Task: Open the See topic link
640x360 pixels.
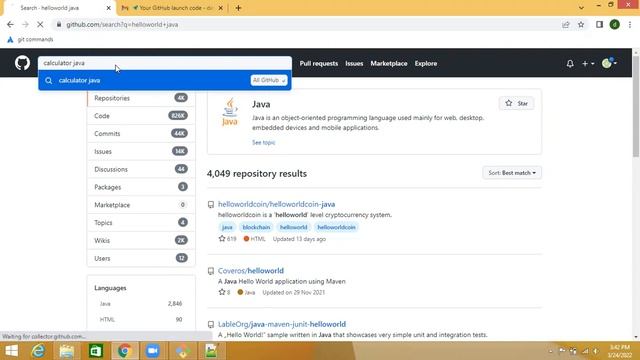Action: (x=264, y=142)
